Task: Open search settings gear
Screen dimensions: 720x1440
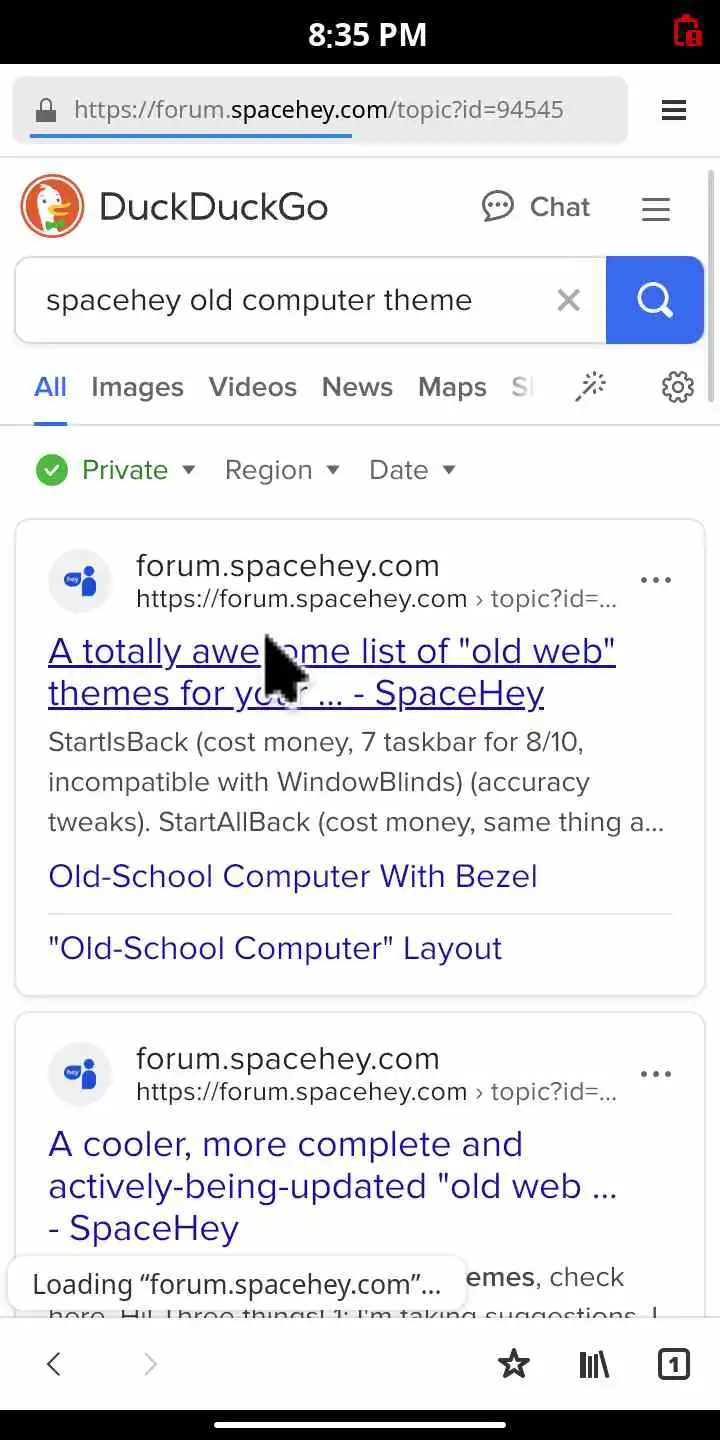Action: coord(678,387)
